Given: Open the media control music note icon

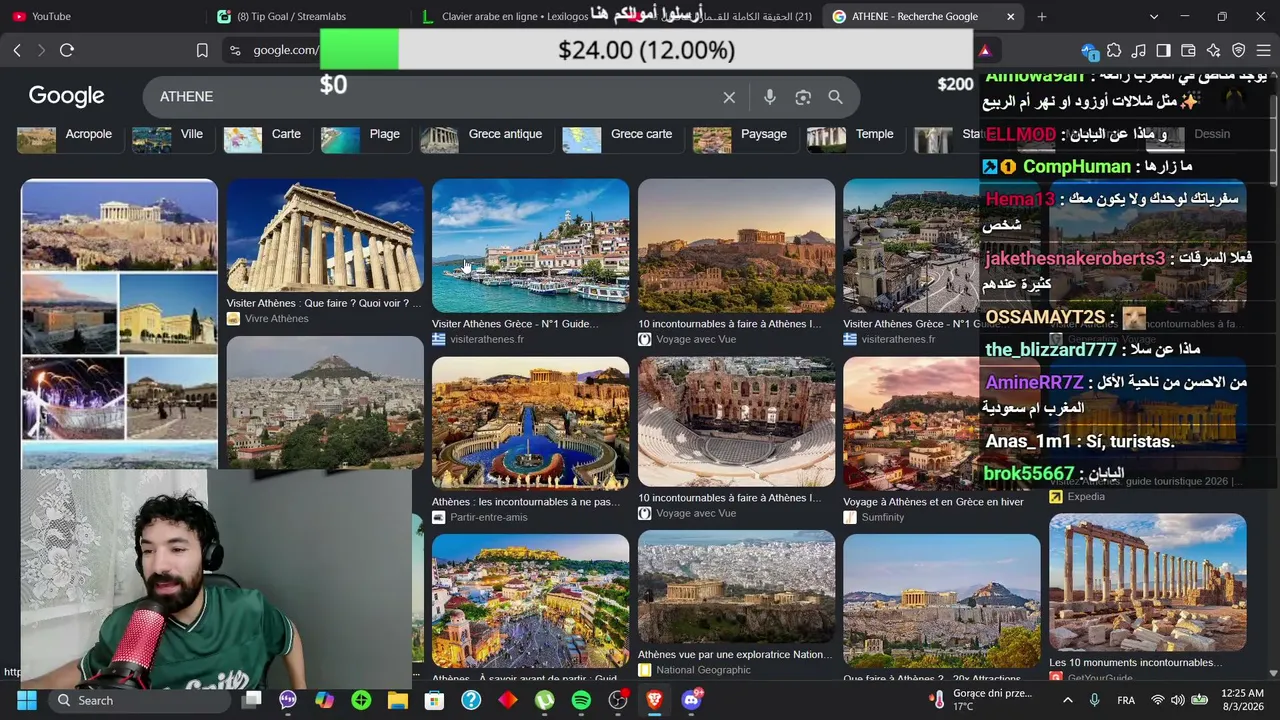Looking at the screenshot, I should [1139, 50].
